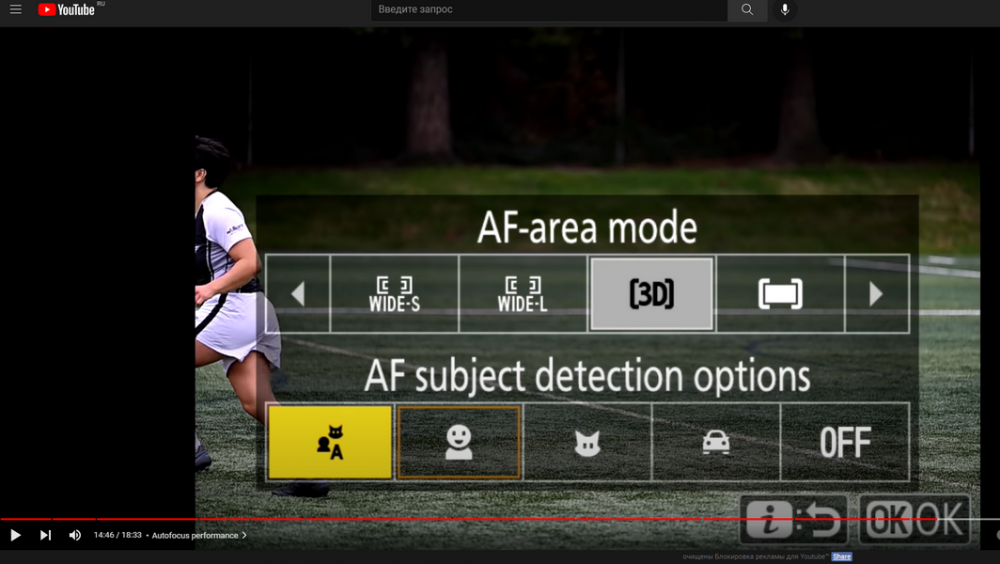Select the WIDE-L AF-area mode

pyautogui.click(x=523, y=294)
